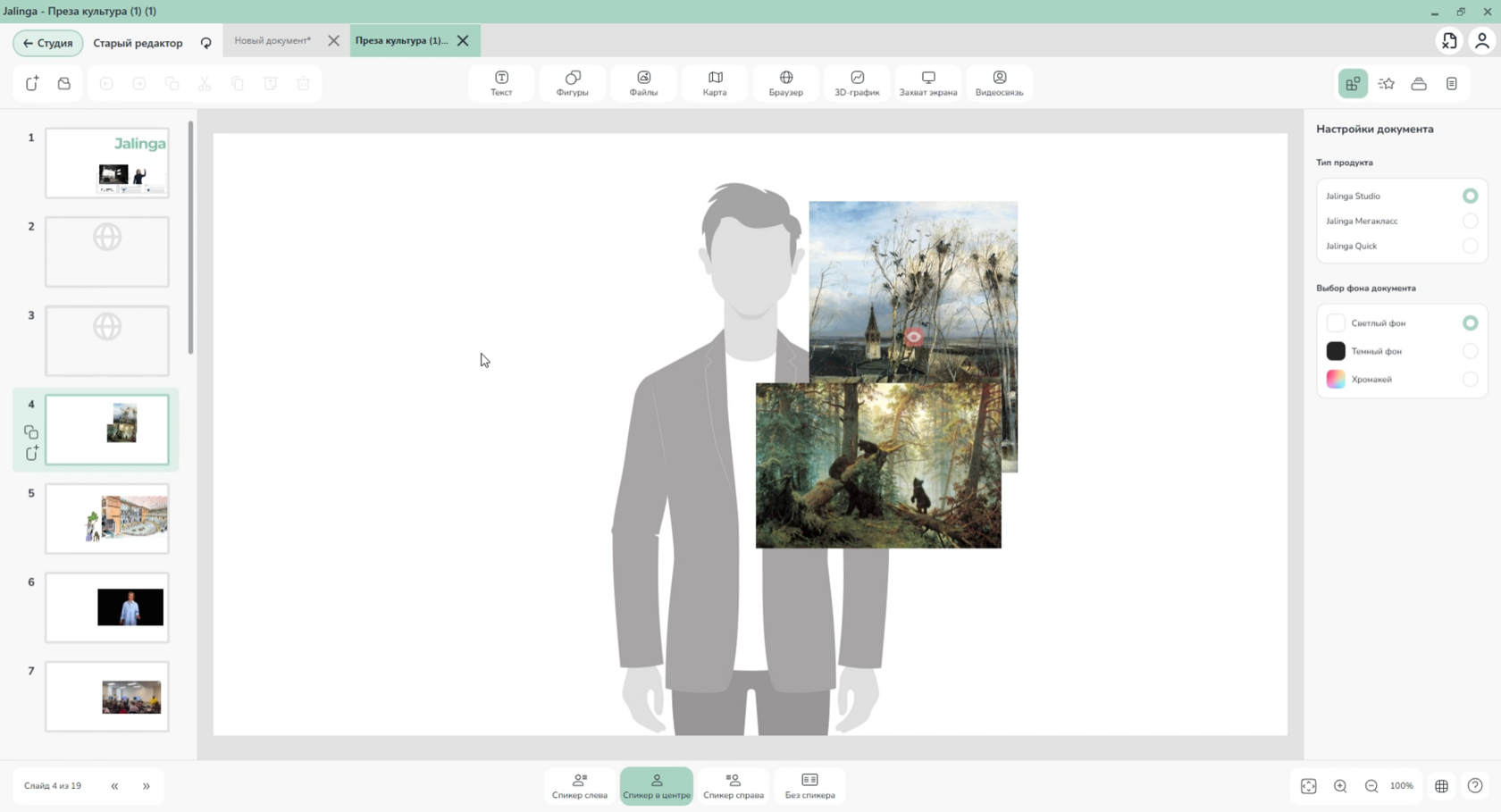
Task: Go to the next slide
Action: 147,786
